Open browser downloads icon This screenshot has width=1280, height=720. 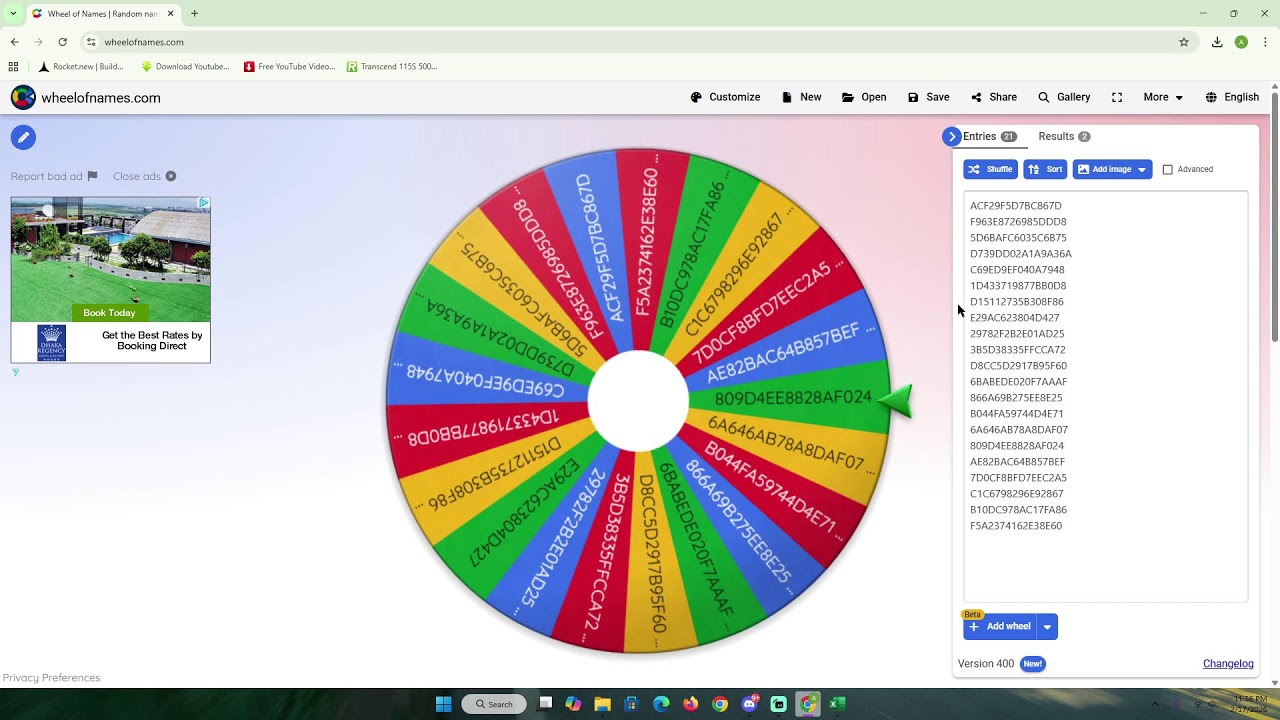pos(1217,42)
